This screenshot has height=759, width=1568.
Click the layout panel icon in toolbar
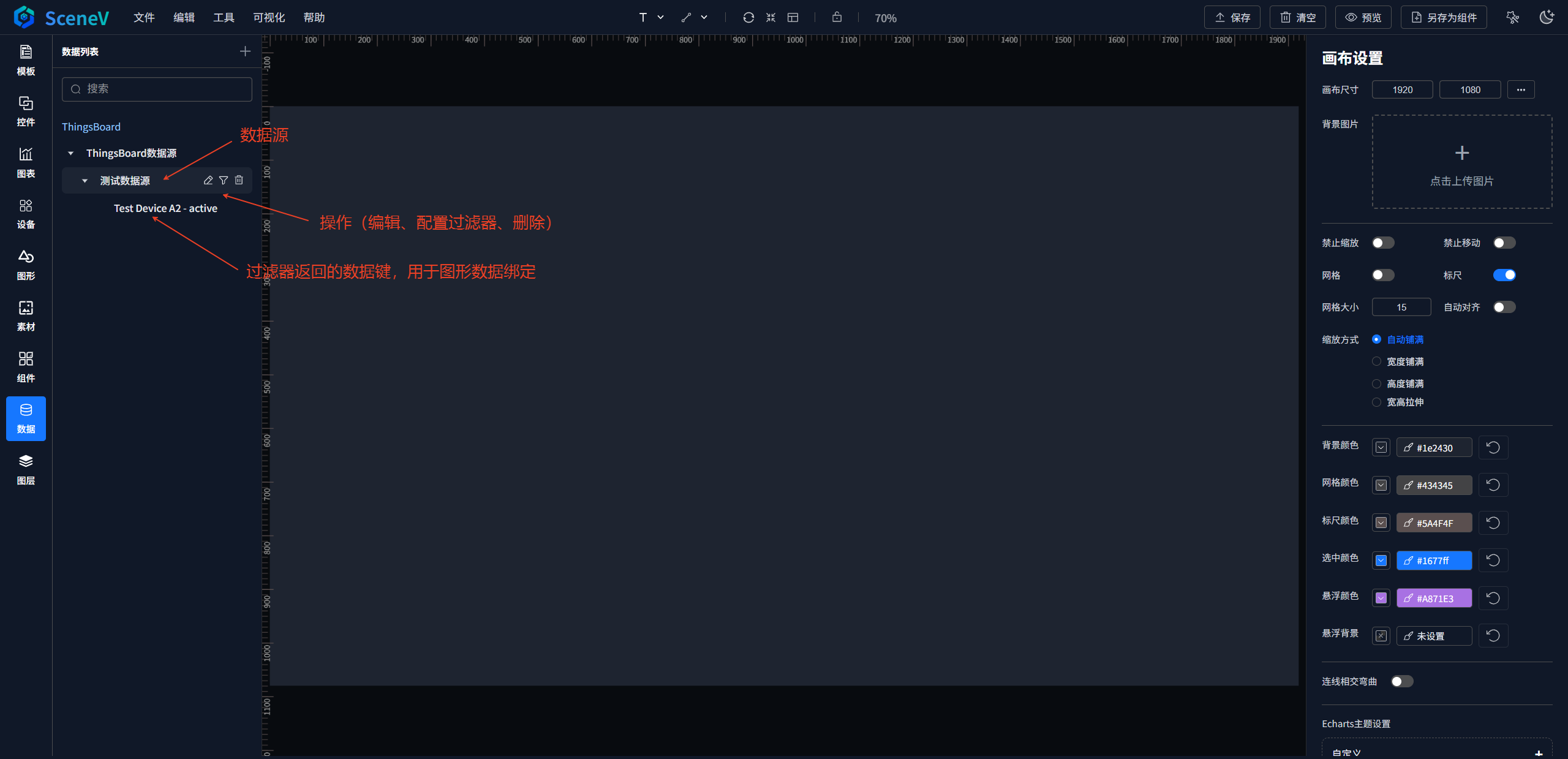pyautogui.click(x=793, y=17)
